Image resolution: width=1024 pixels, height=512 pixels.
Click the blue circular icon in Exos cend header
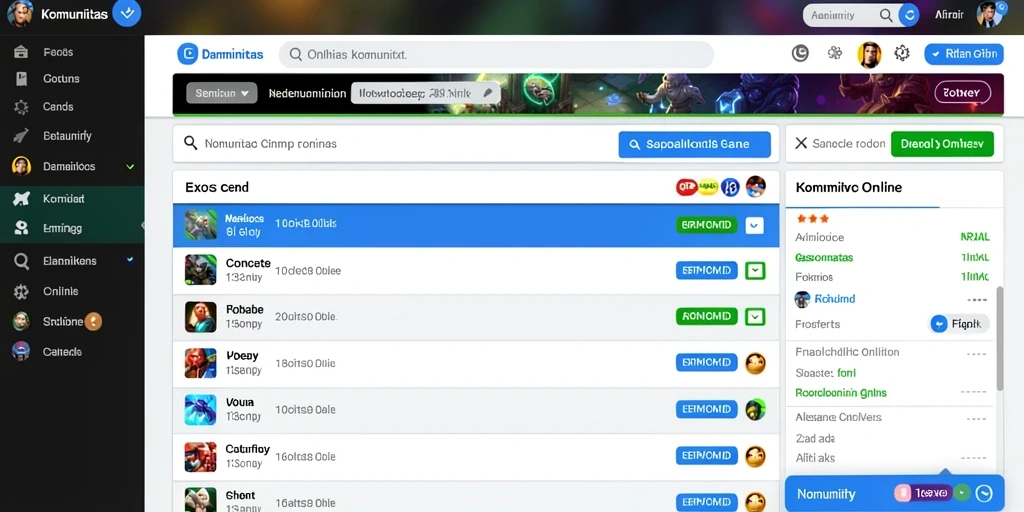click(x=729, y=187)
